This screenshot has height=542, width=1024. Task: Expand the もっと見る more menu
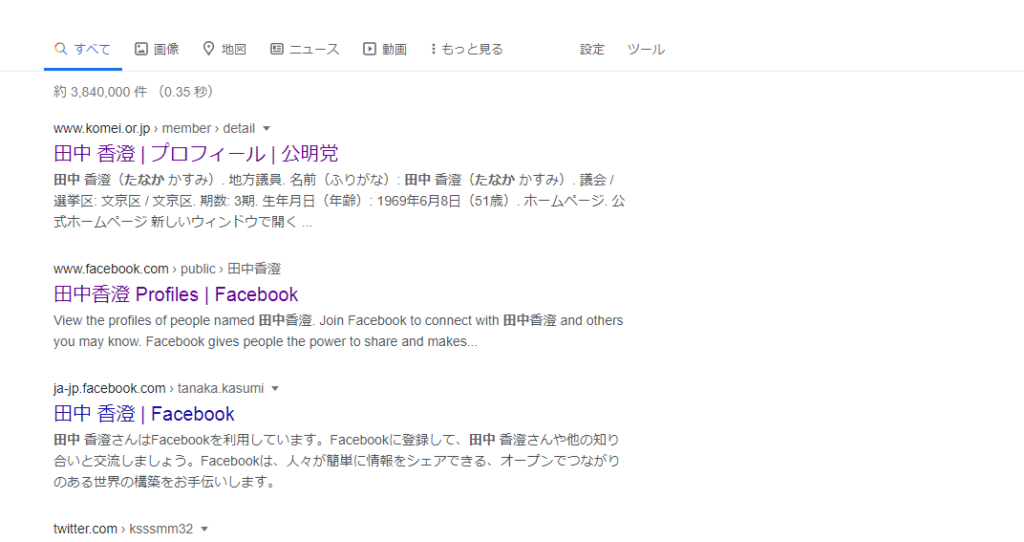[472, 49]
